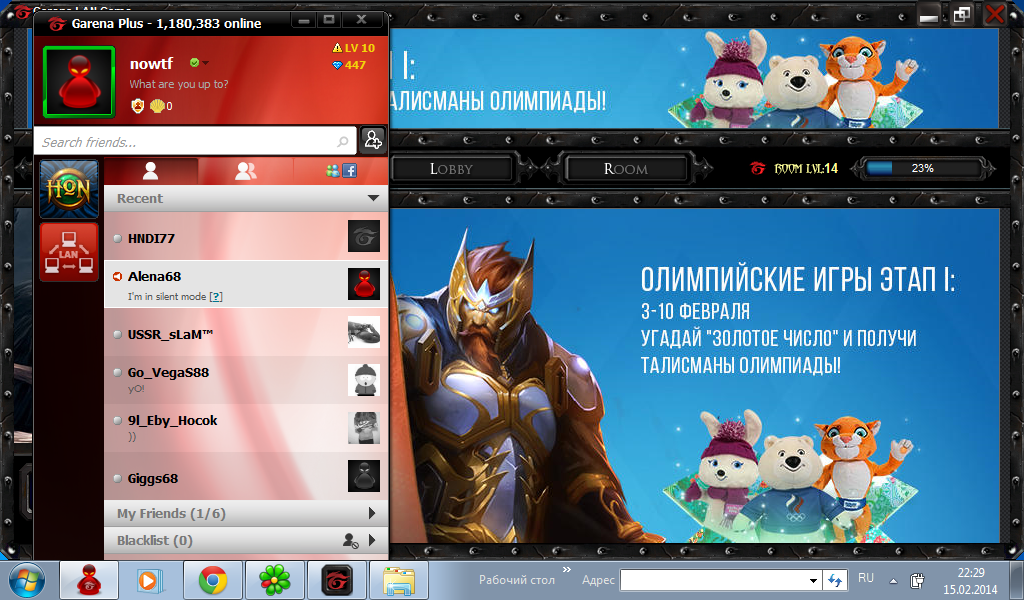Select Giggs68 in the recent list
This screenshot has width=1024, height=600.
(246, 476)
